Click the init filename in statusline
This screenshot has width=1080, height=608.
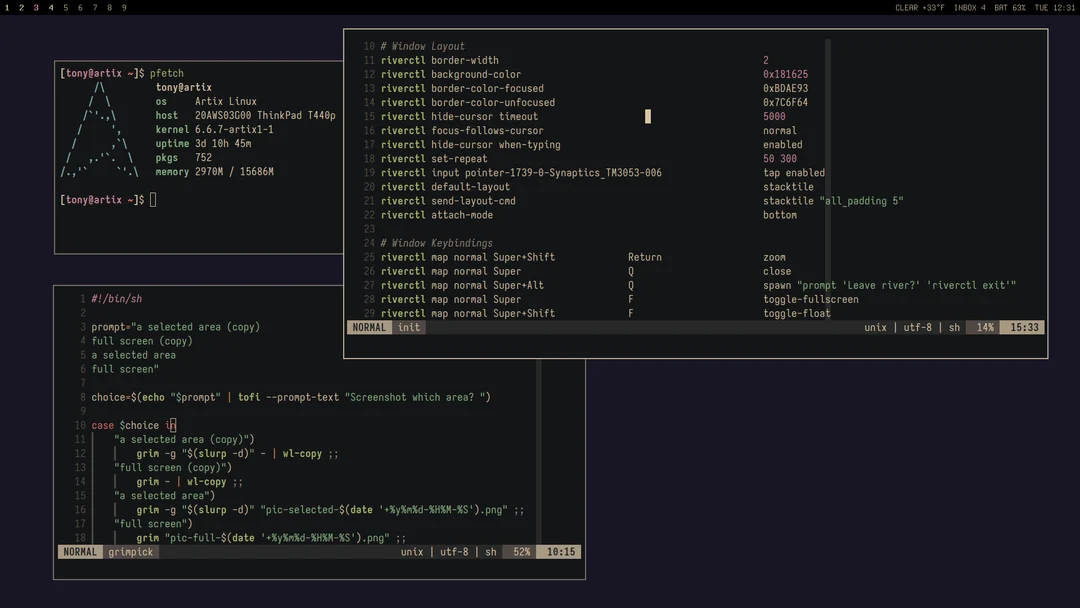(409, 328)
